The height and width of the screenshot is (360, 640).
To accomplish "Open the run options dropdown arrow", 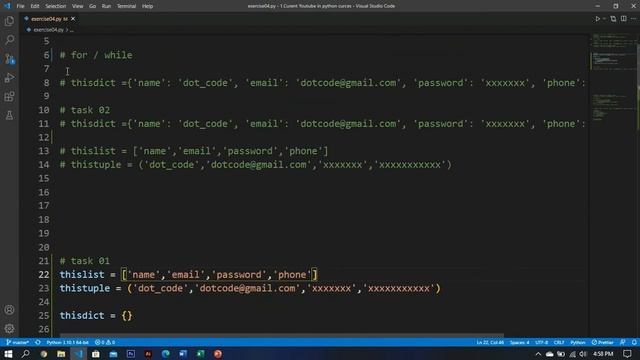I will click(x=604, y=19).
